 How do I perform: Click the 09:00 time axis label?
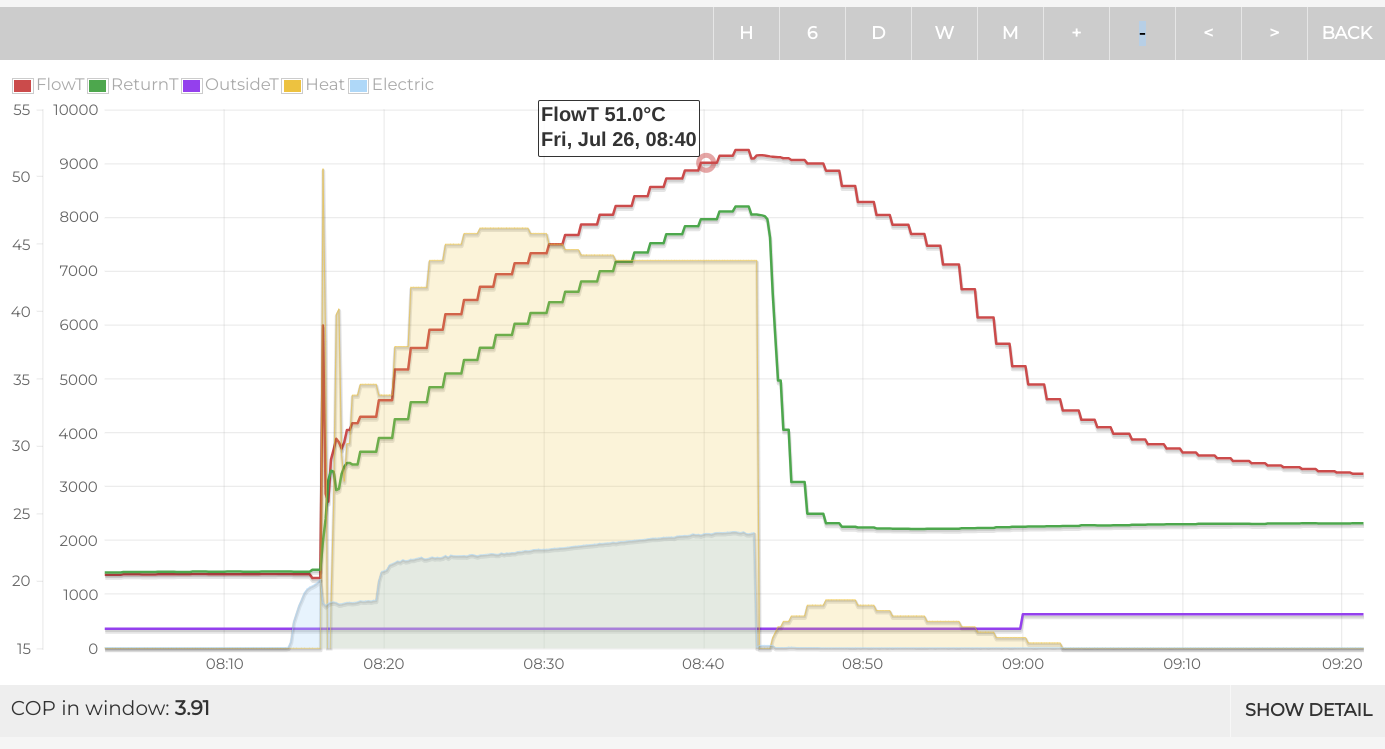coord(1022,664)
